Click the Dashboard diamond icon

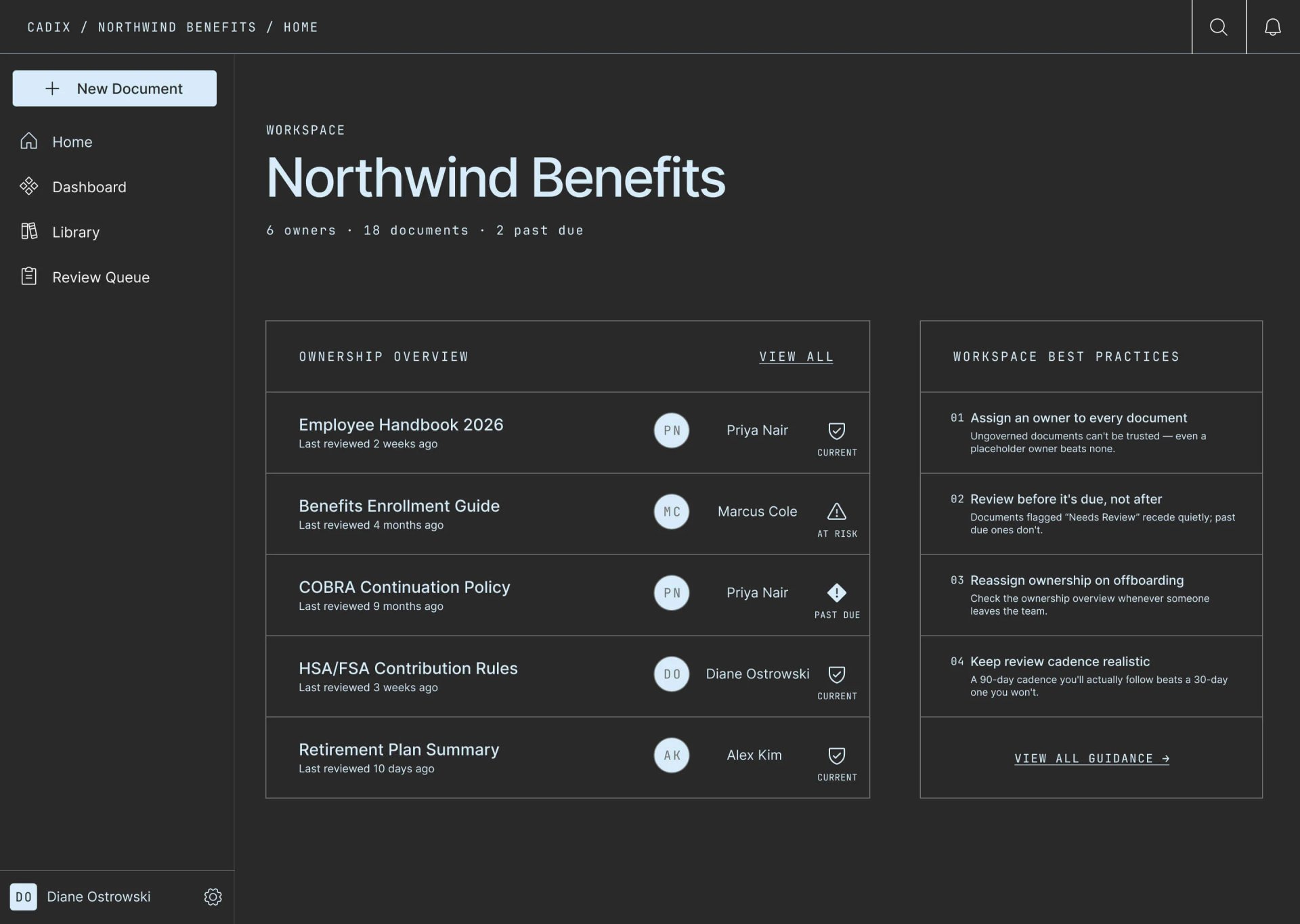click(28, 186)
